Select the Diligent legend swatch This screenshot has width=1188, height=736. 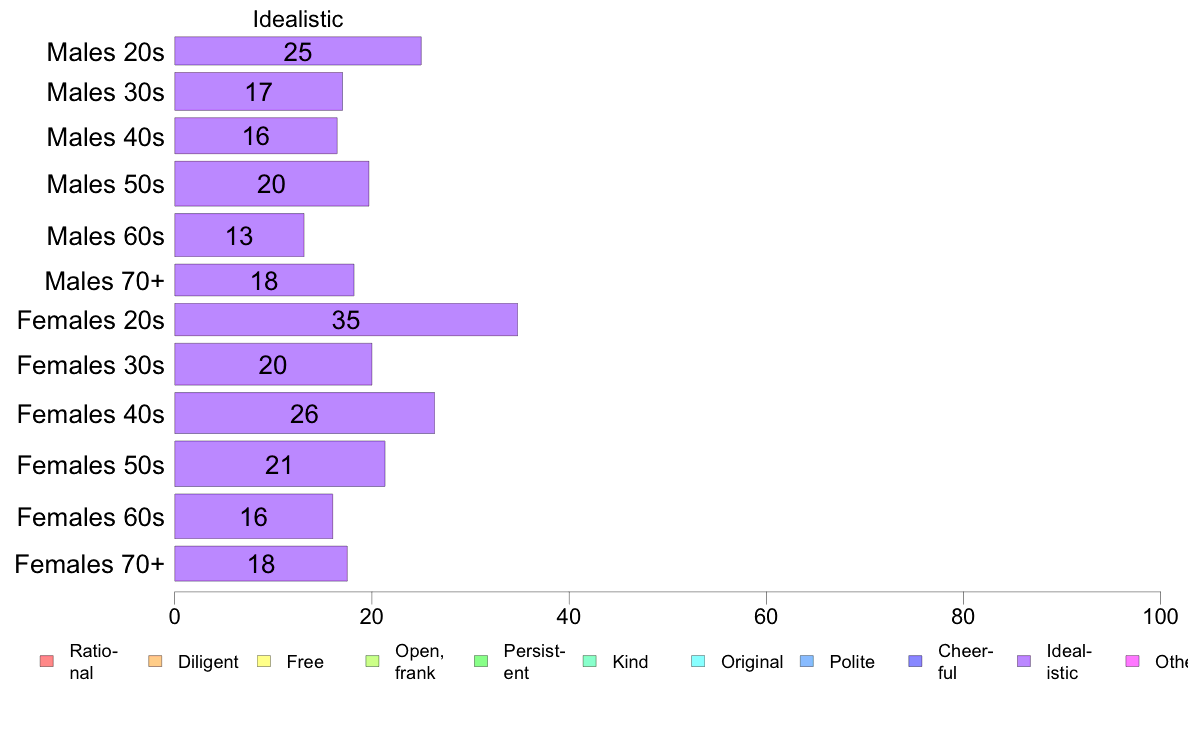(x=155, y=662)
